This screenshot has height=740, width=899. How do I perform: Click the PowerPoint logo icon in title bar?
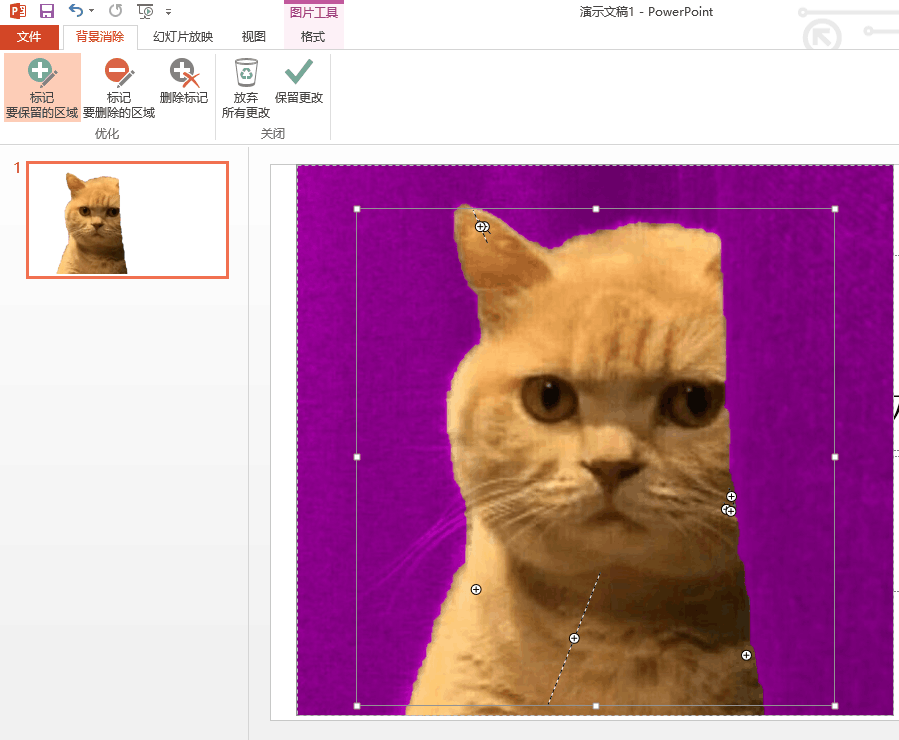click(x=17, y=11)
